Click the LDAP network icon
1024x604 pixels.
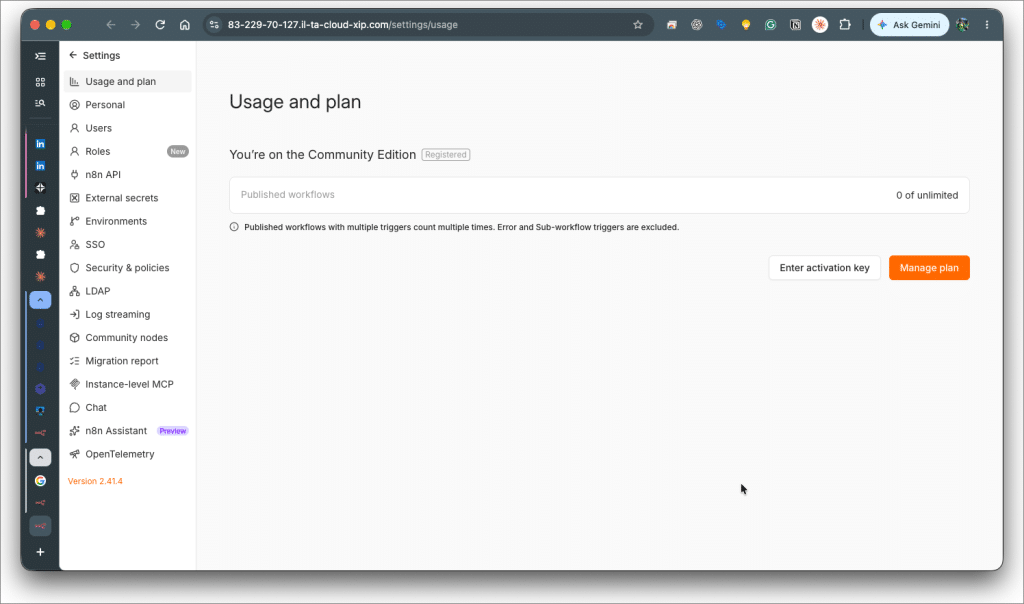[74, 291]
